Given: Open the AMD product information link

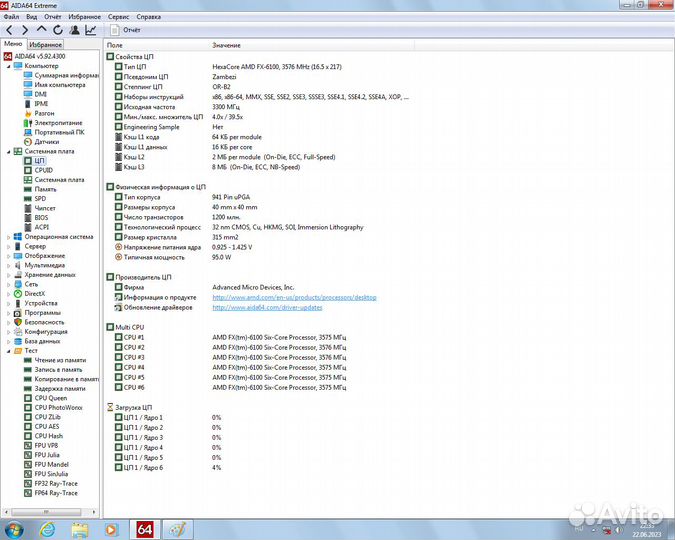Looking at the screenshot, I should point(294,298).
